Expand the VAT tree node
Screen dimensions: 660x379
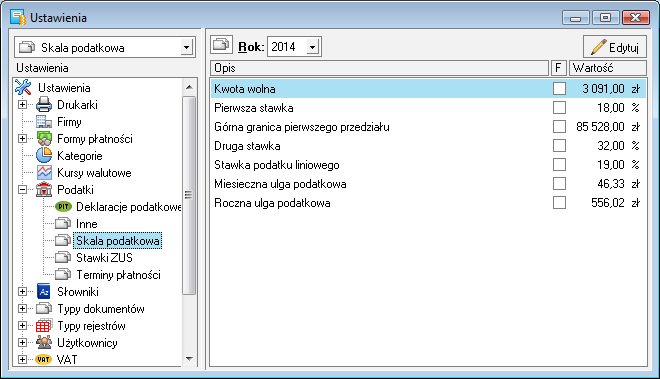click(x=22, y=360)
